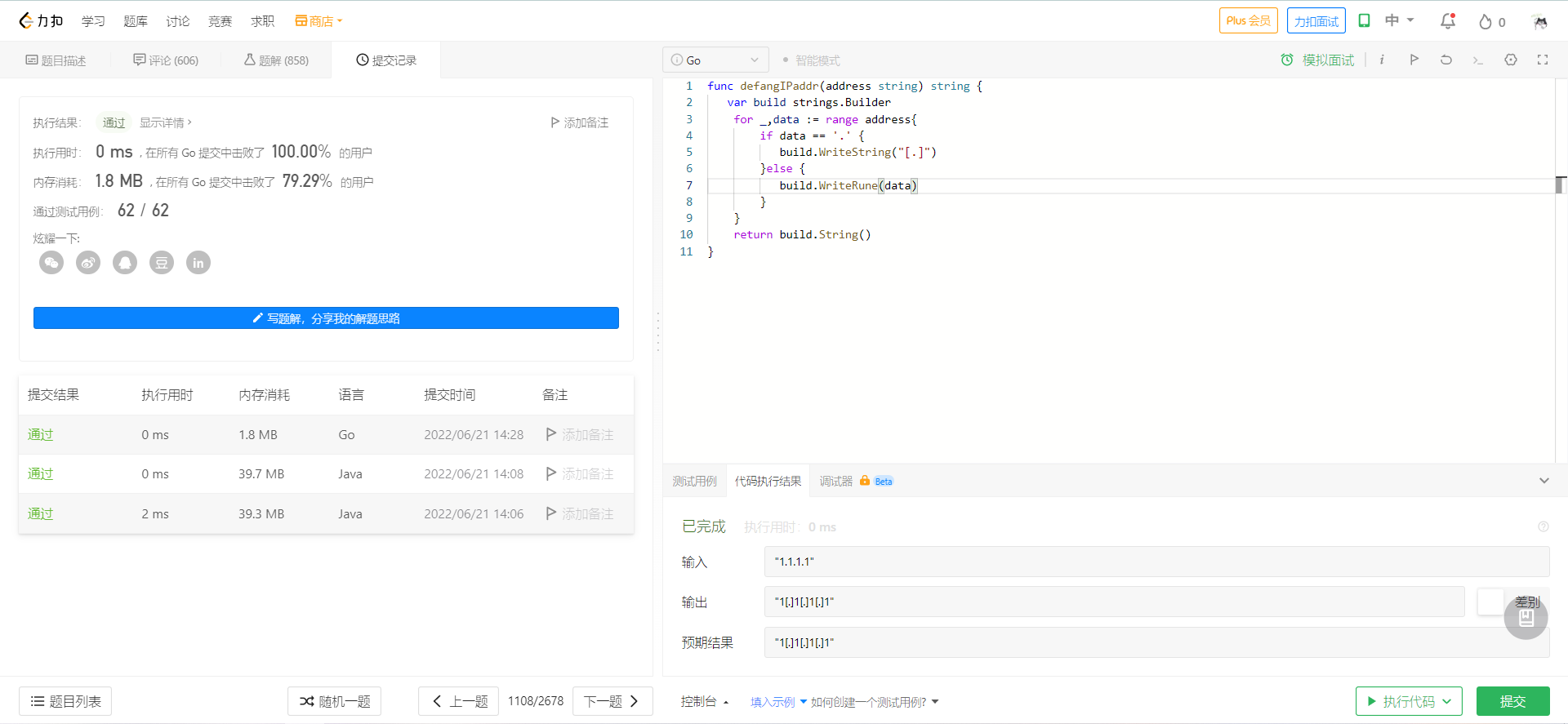Screen dimensions: 1568x724
Task: Open the notifications bell
Action: click(x=1447, y=21)
